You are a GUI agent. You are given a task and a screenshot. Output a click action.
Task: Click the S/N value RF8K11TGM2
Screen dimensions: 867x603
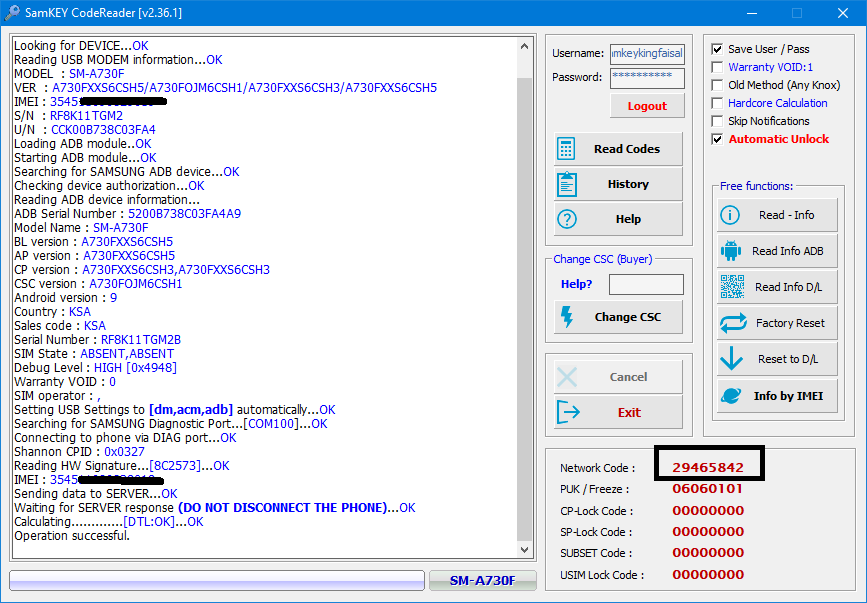coord(86,116)
